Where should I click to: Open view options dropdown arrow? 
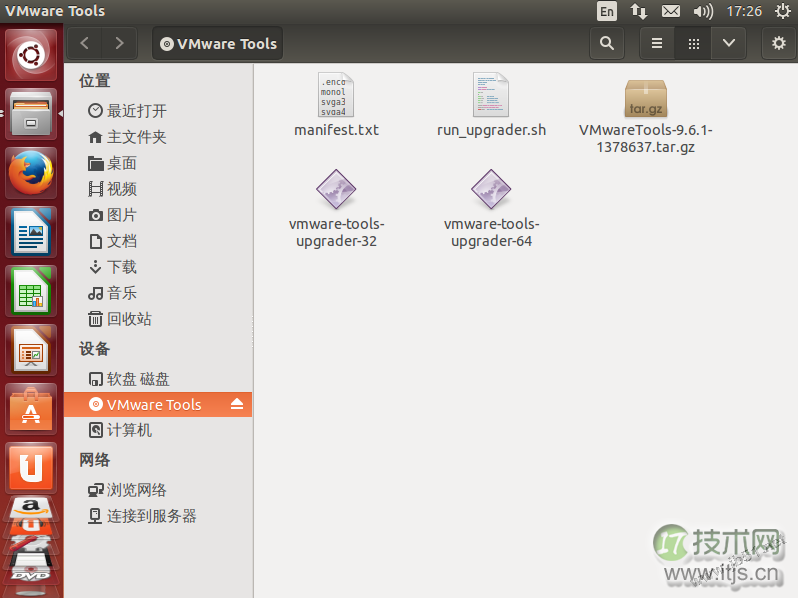tap(729, 43)
